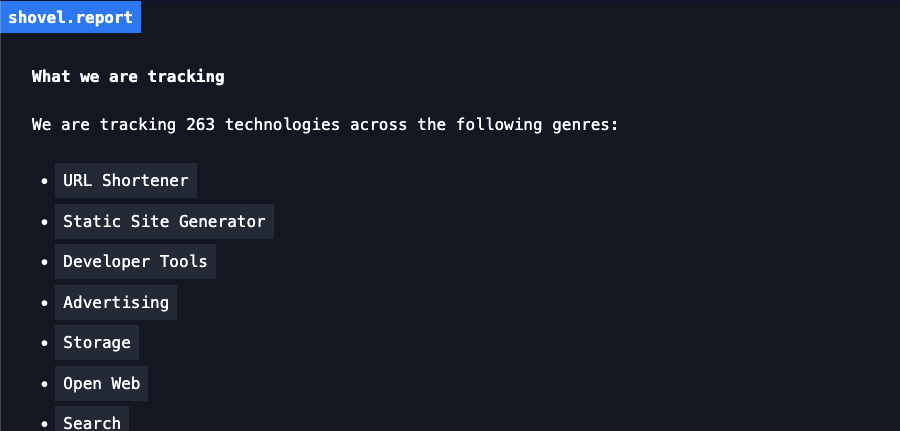Open the Storage genre link
Screen dimensions: 900x431
tap(97, 343)
